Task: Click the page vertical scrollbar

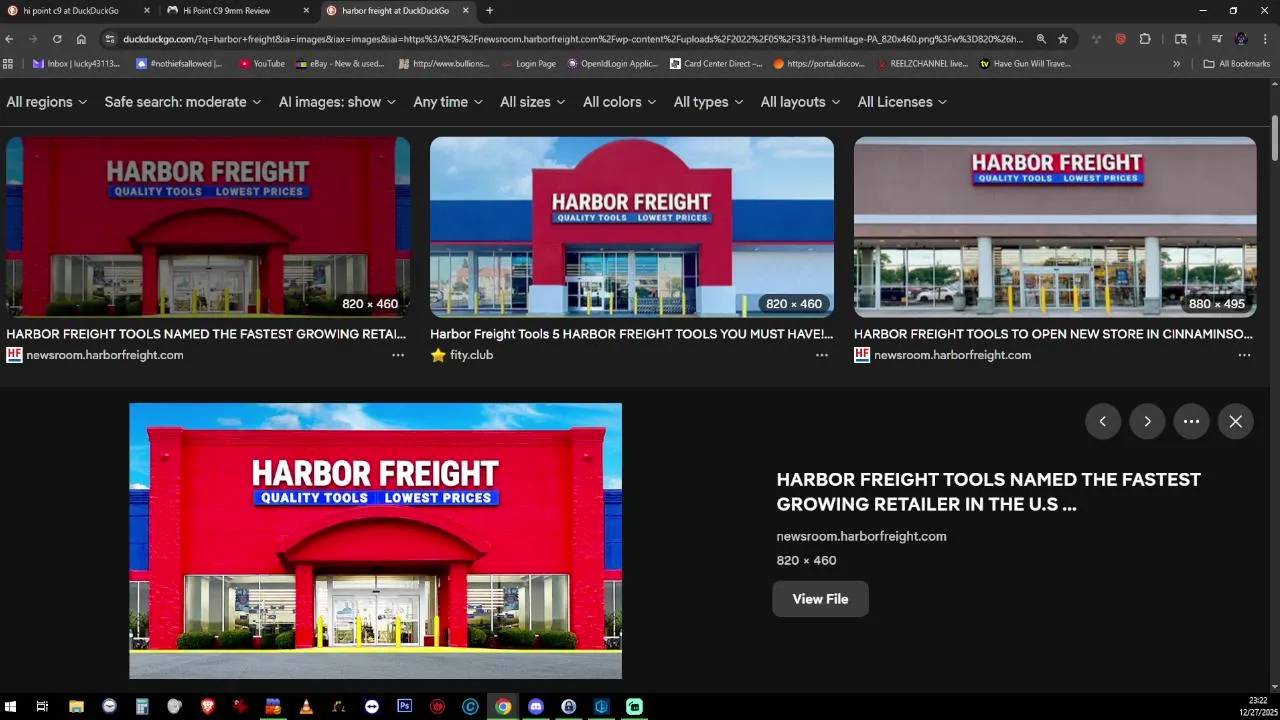Action: tap(1275, 137)
